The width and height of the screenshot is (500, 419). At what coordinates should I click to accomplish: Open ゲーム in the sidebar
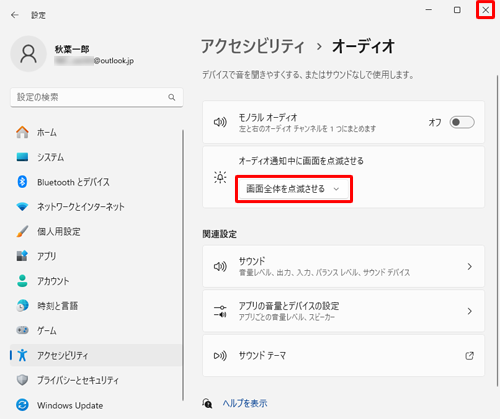click(96, 330)
